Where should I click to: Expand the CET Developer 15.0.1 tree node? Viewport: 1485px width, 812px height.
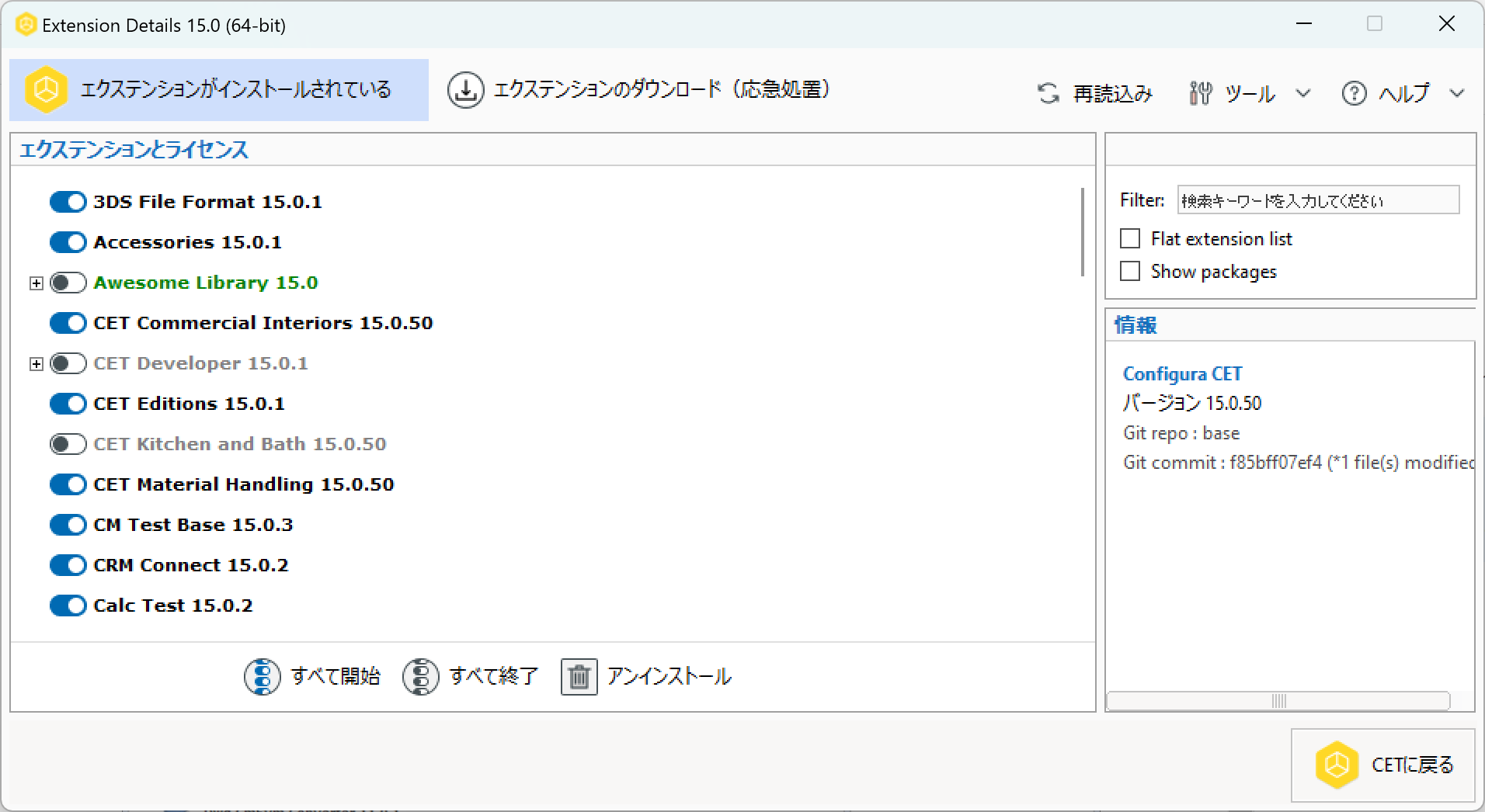pyautogui.click(x=36, y=364)
